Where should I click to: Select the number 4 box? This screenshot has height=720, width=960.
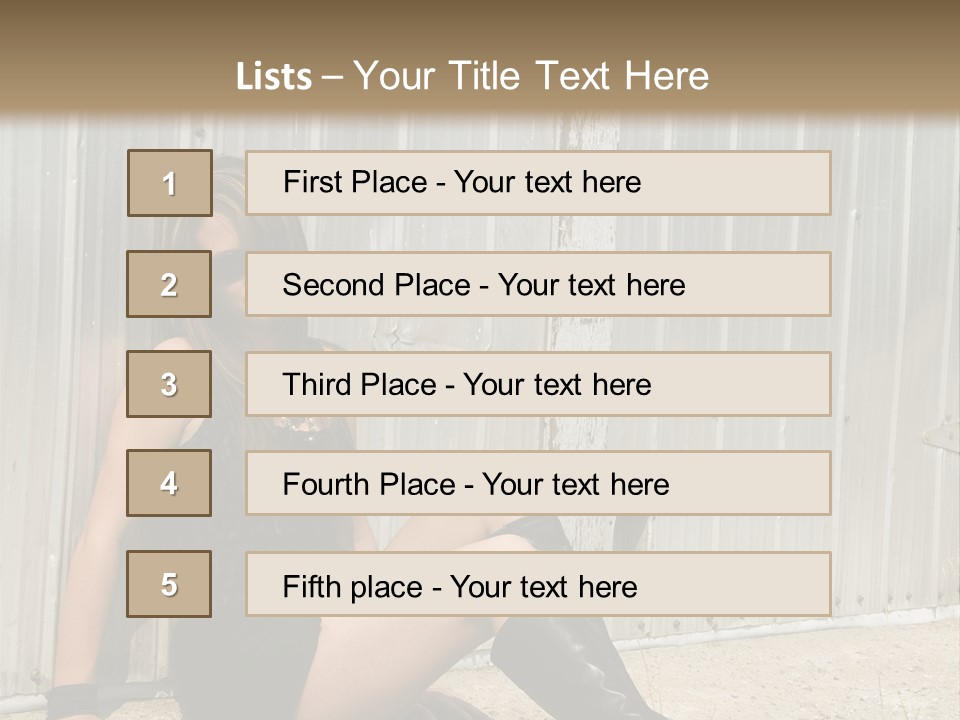click(169, 483)
